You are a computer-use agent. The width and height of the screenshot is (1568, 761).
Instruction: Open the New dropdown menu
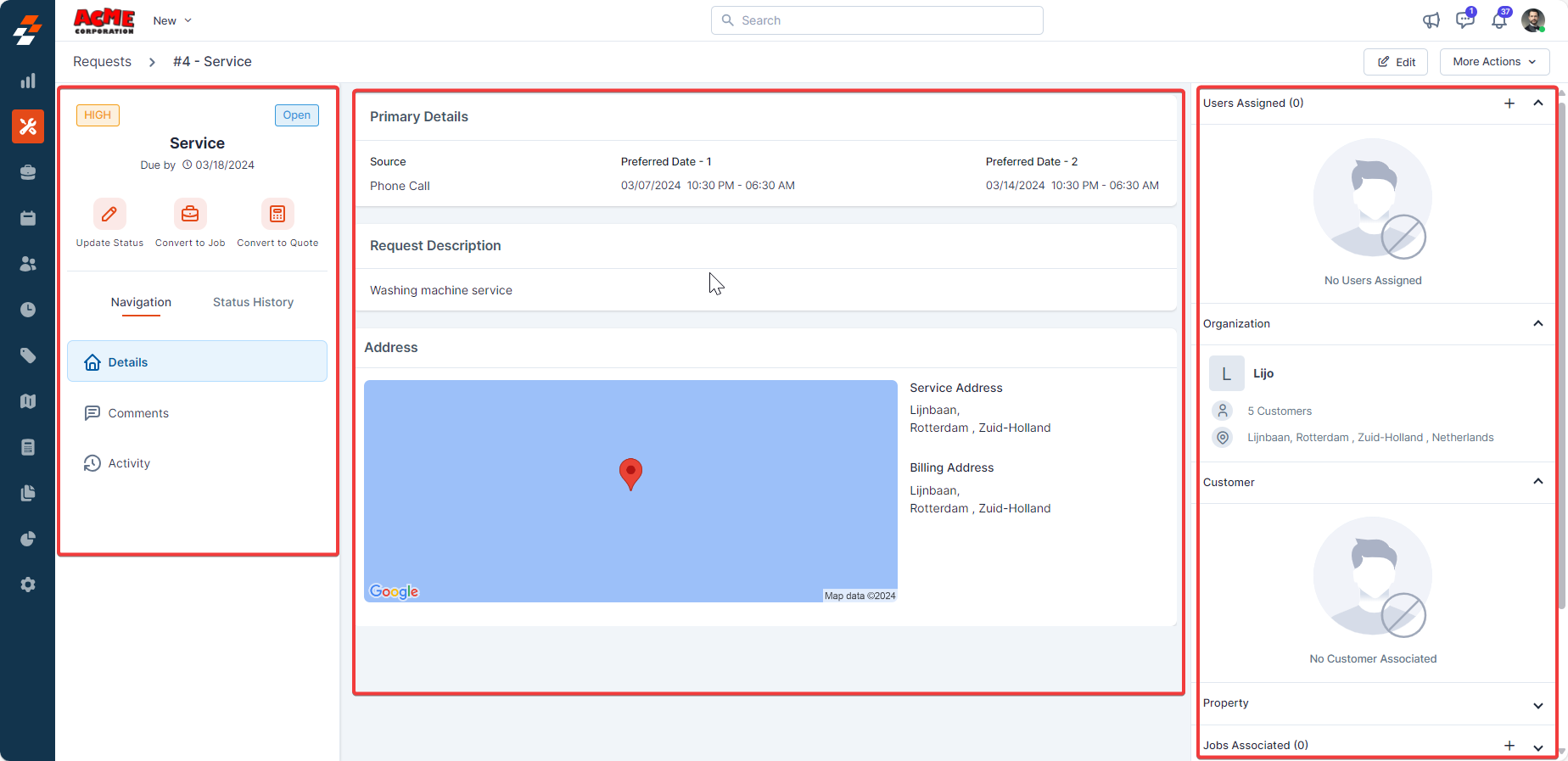pyautogui.click(x=172, y=20)
